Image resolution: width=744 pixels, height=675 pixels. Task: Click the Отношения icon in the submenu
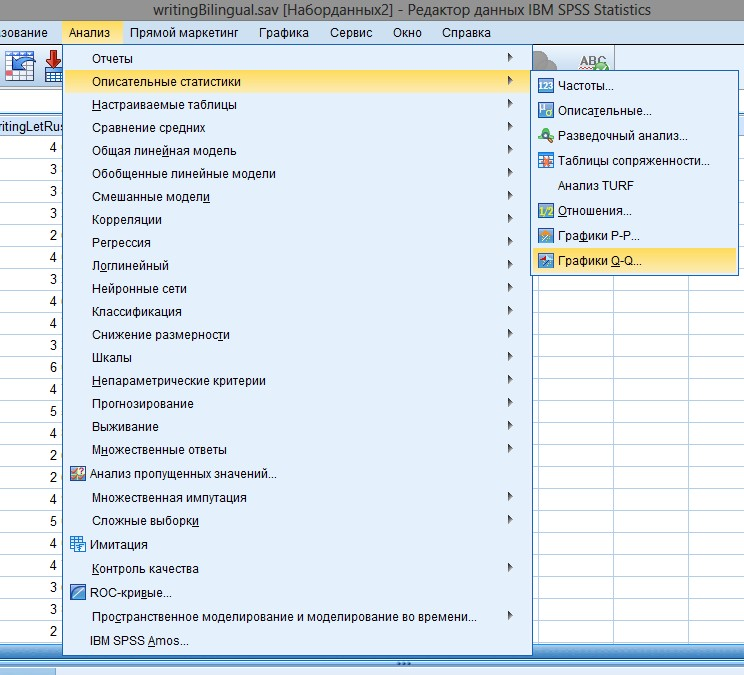tap(546, 211)
